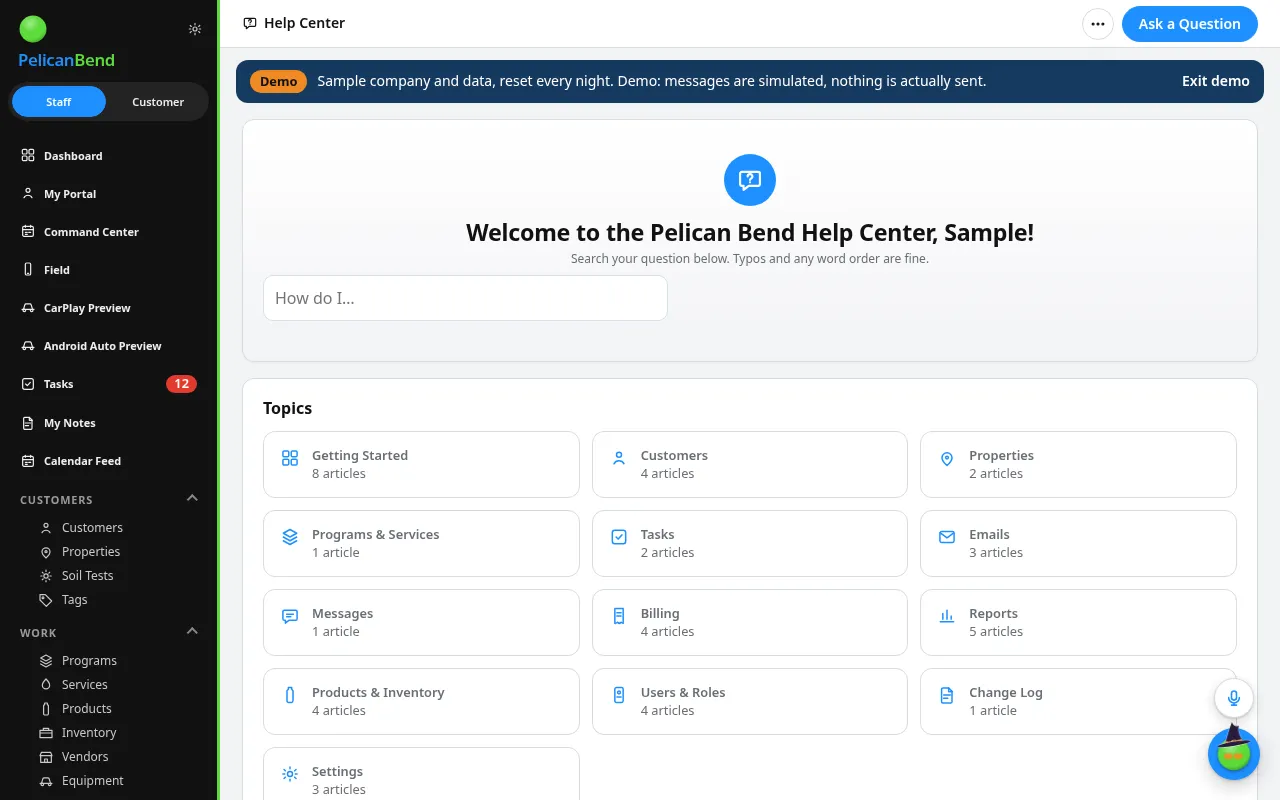Open the Billing topic card
This screenshot has width=1280, height=800.
[x=750, y=622]
